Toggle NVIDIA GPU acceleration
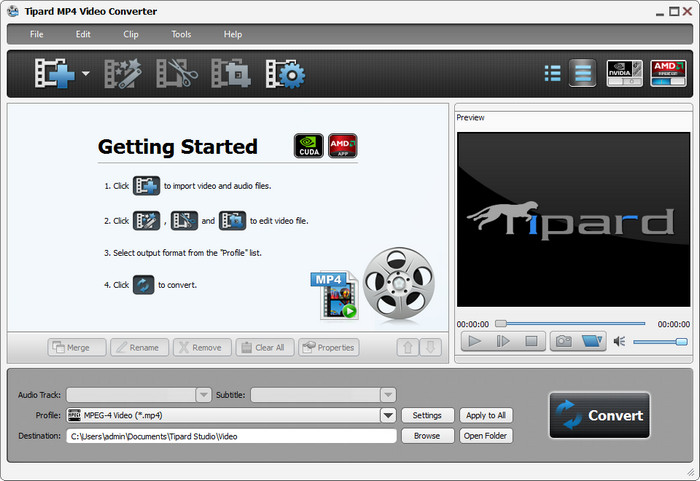This screenshot has height=481, width=700. (624, 73)
